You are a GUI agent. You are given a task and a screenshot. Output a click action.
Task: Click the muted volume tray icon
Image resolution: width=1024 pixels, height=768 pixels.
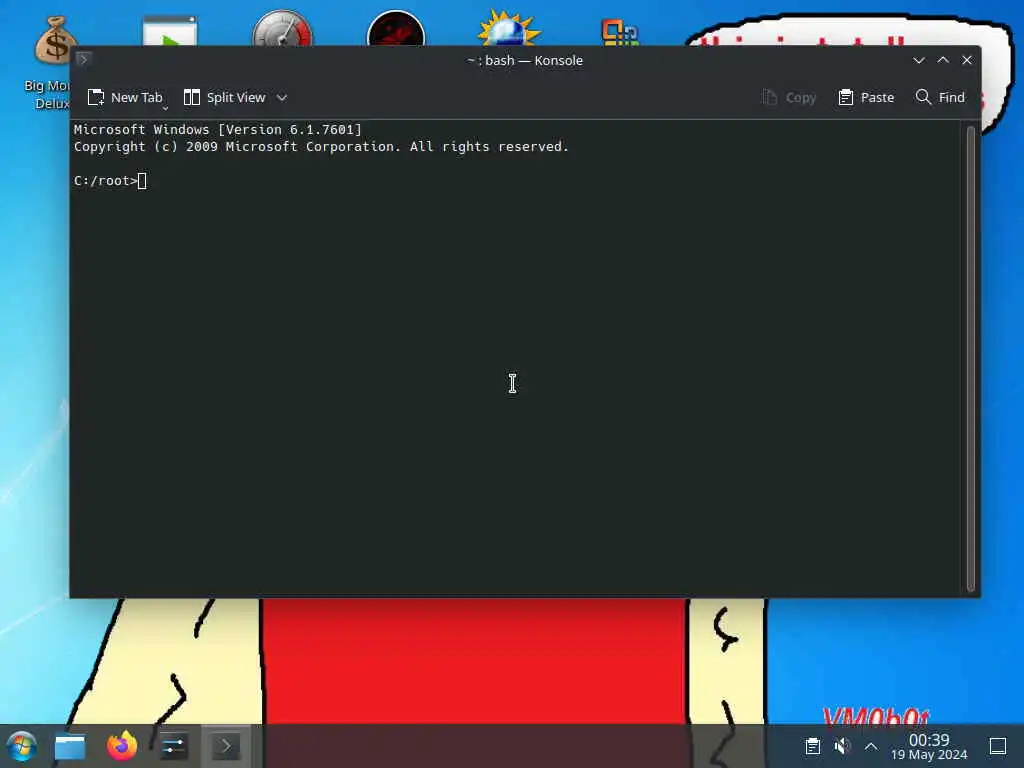(842, 746)
